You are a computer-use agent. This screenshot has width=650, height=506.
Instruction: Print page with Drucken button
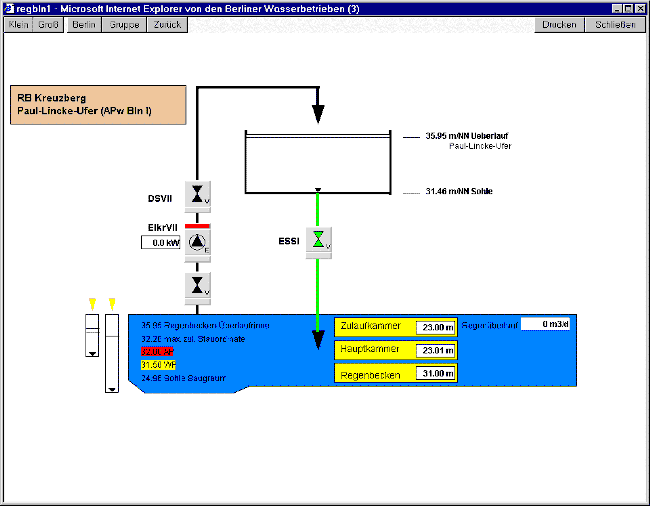[x=560, y=25]
